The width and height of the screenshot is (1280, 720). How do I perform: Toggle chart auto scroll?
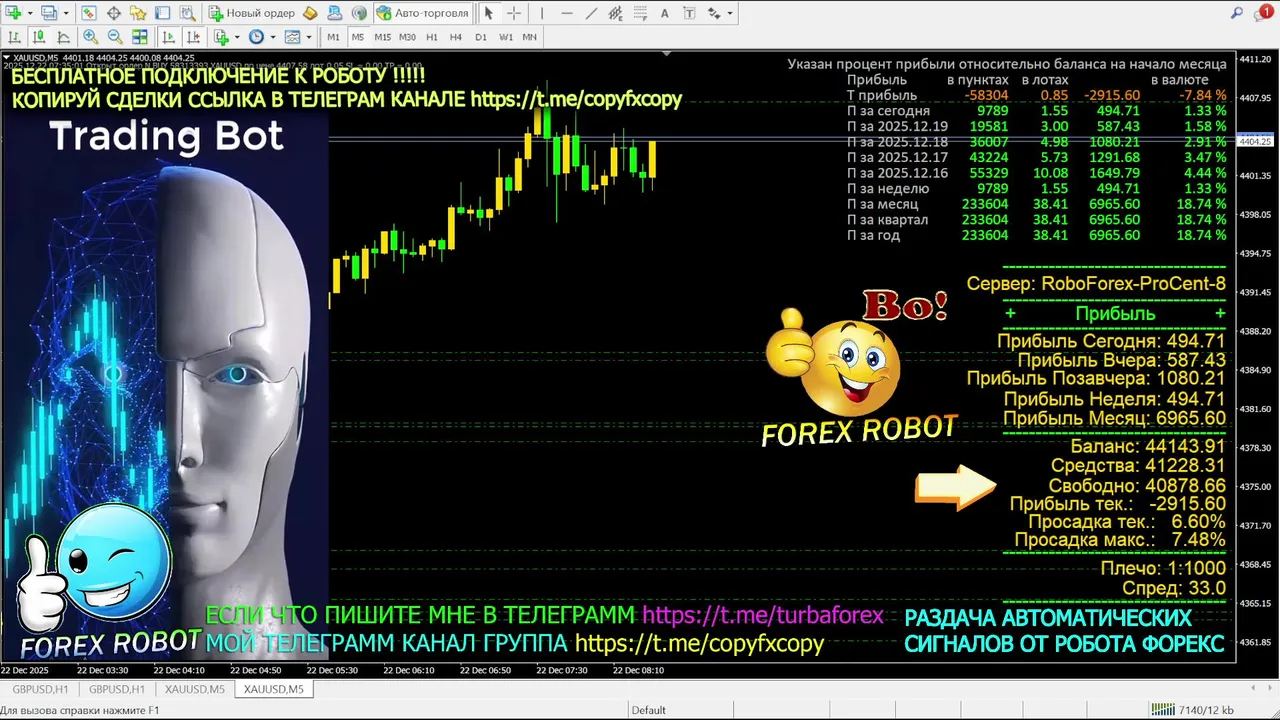coord(169,37)
